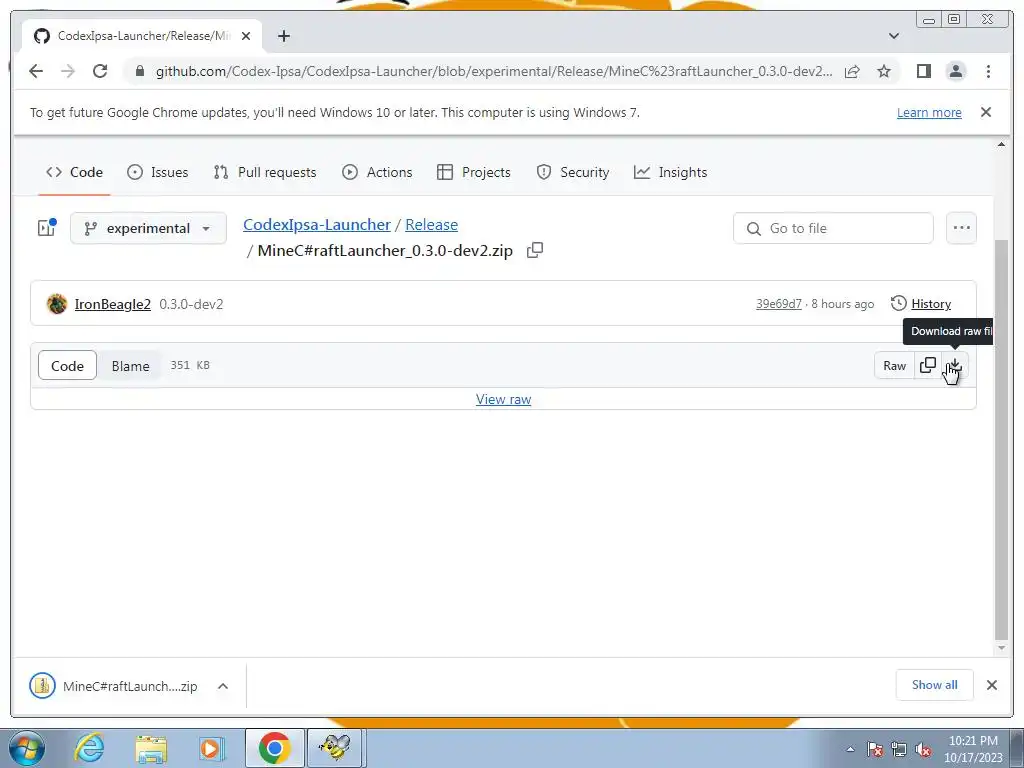Open the Issues tab
The height and width of the screenshot is (768, 1024).
point(157,172)
